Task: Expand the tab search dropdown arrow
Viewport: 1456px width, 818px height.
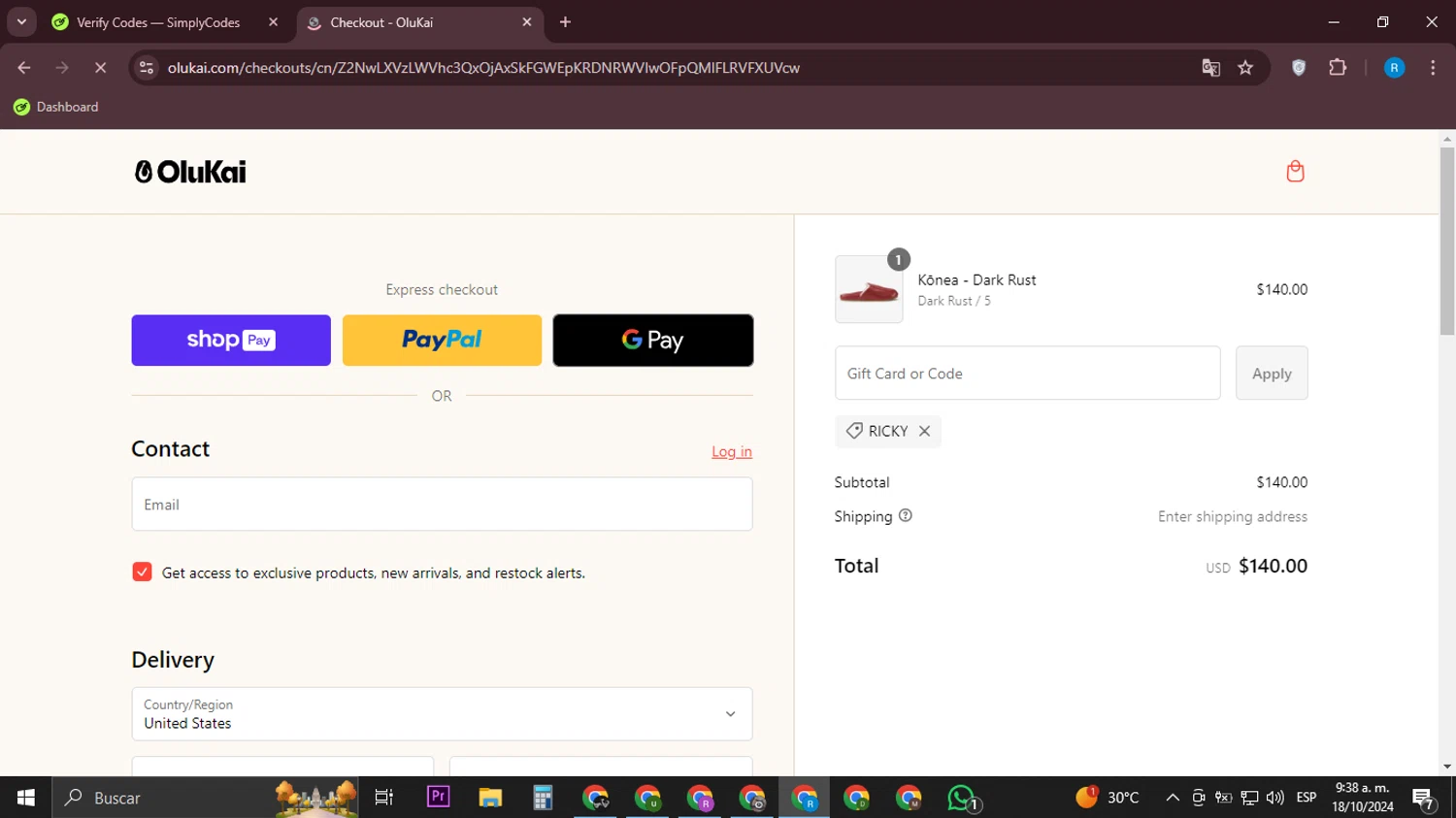Action: [x=21, y=22]
